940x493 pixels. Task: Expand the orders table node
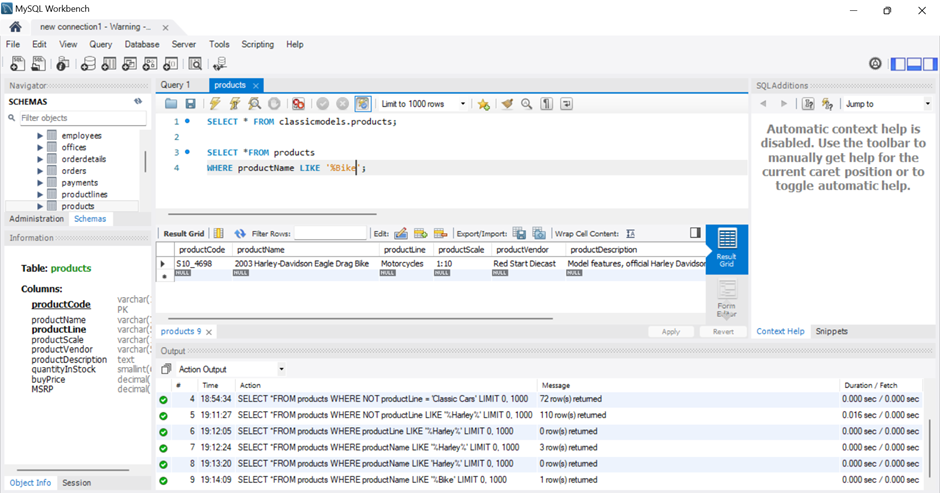tap(40, 171)
